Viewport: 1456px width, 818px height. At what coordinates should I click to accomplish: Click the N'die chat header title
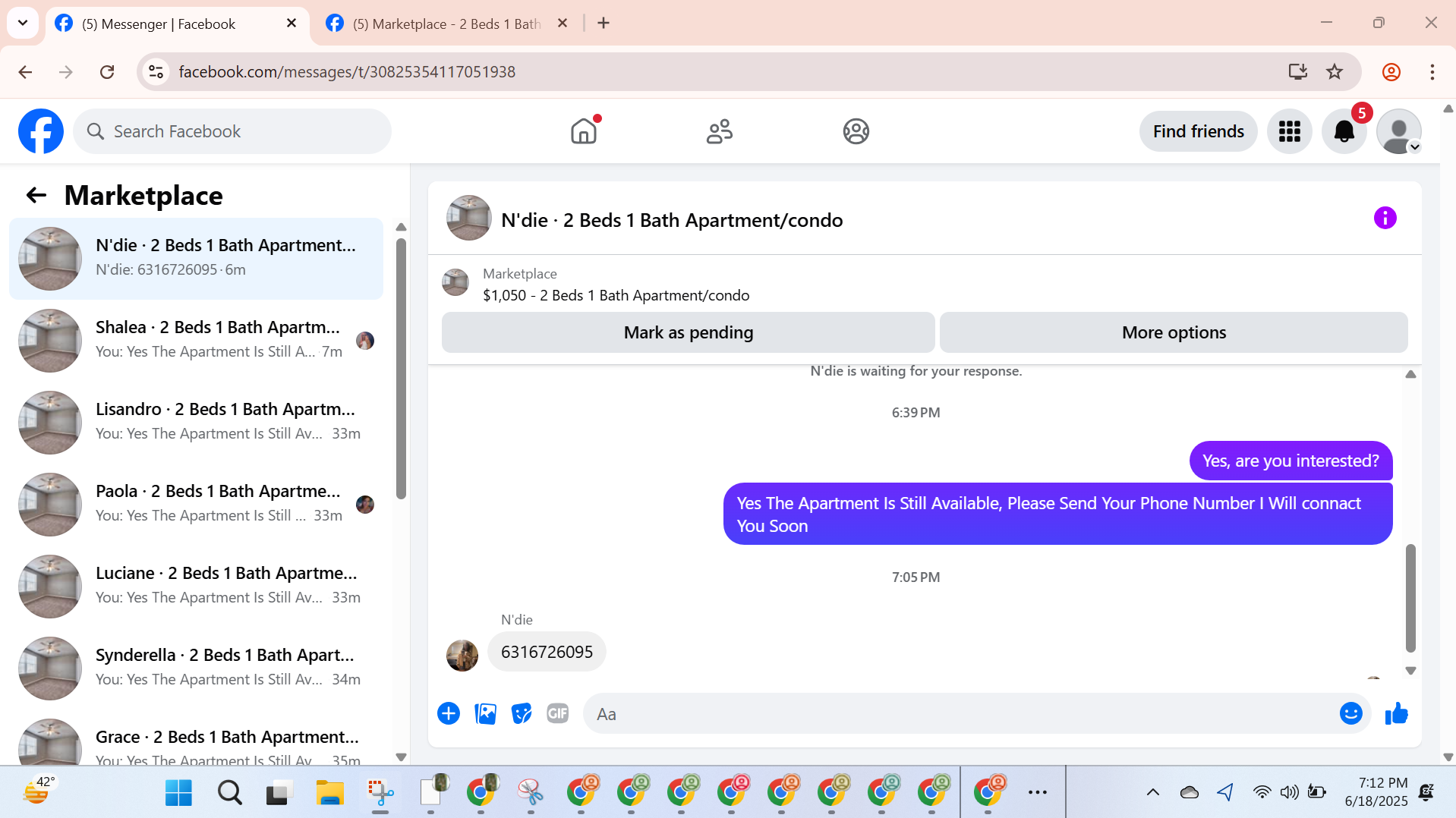click(x=672, y=220)
